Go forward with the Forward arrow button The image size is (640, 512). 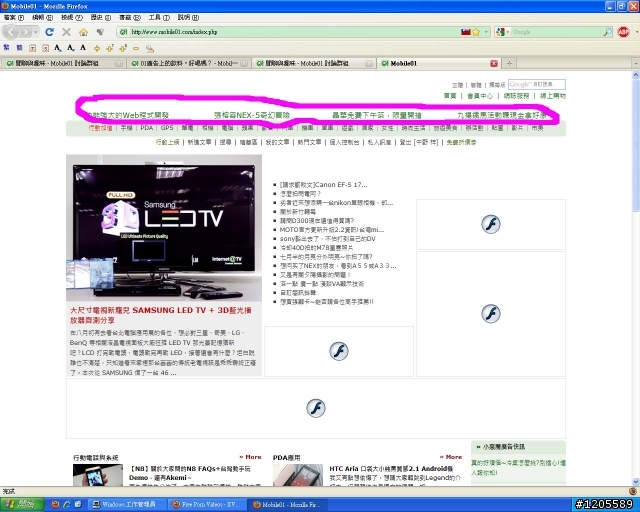pyautogui.click(x=25, y=31)
